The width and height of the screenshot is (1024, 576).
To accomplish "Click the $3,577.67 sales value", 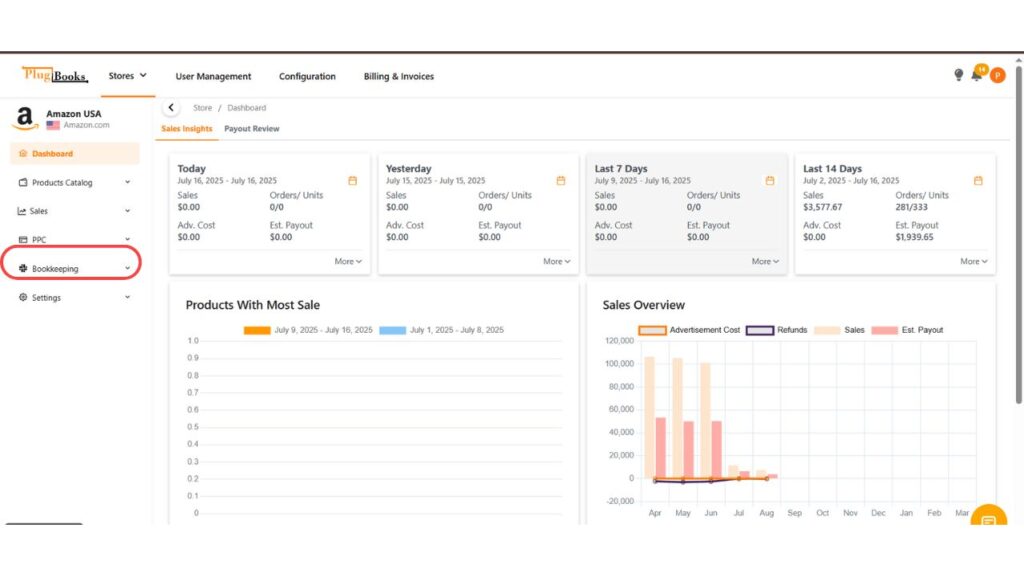I will pos(822,207).
